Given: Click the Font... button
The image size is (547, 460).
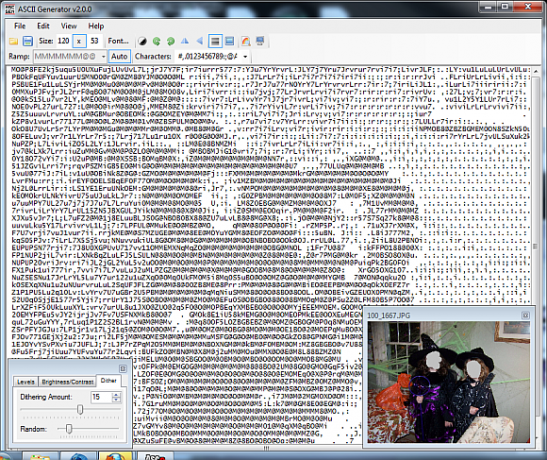Looking at the screenshot, I should [x=118, y=41].
